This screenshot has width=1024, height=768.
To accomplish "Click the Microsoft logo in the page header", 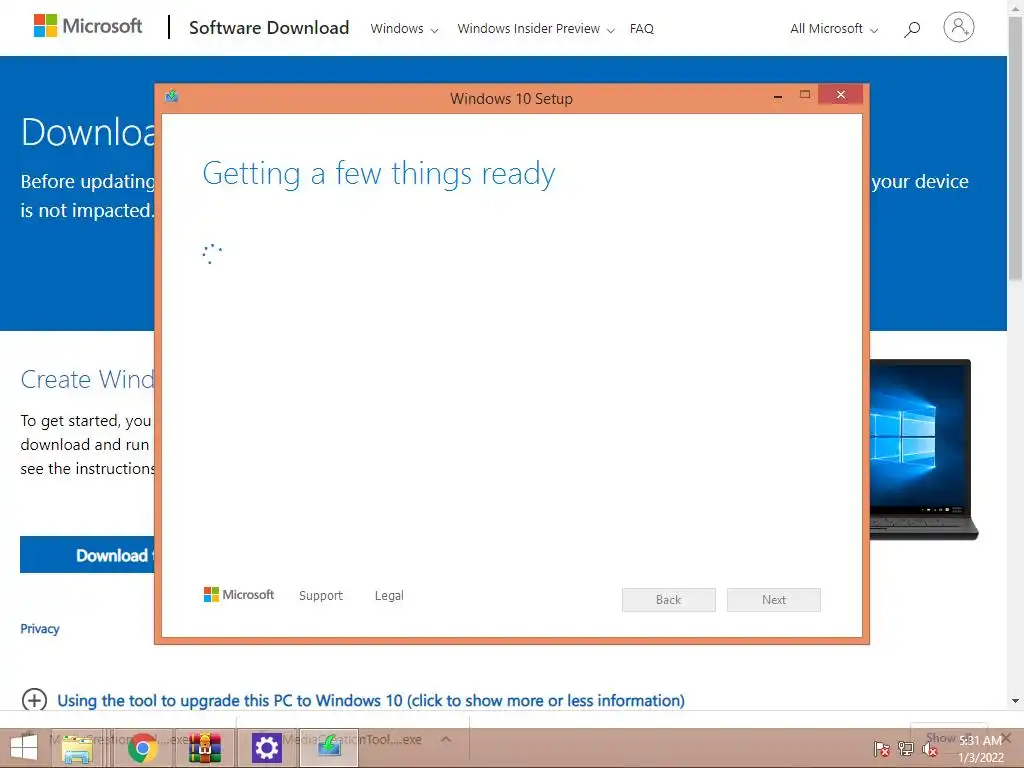I will [88, 26].
